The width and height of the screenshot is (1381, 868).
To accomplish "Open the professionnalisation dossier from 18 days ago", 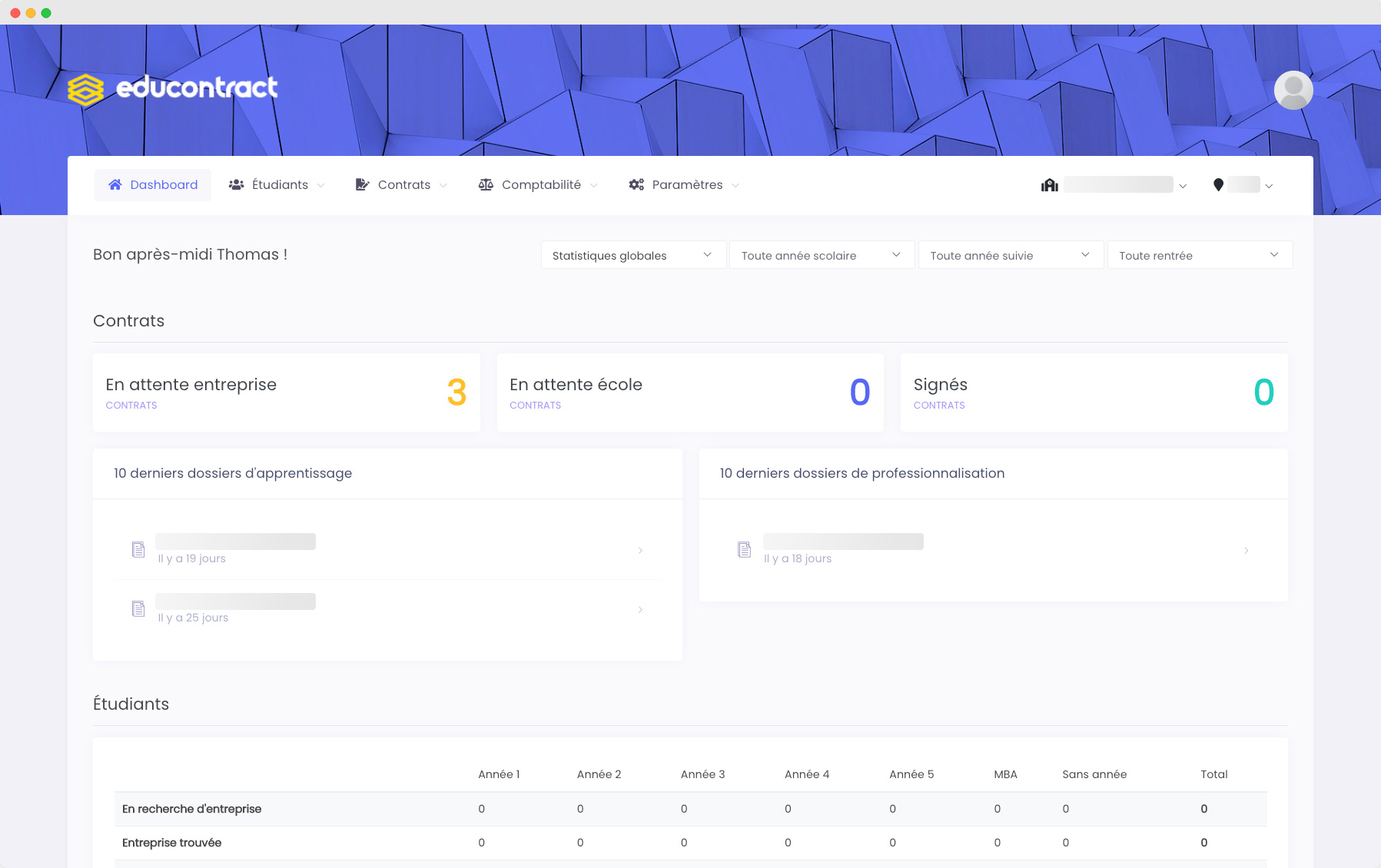I will pyautogui.click(x=993, y=550).
